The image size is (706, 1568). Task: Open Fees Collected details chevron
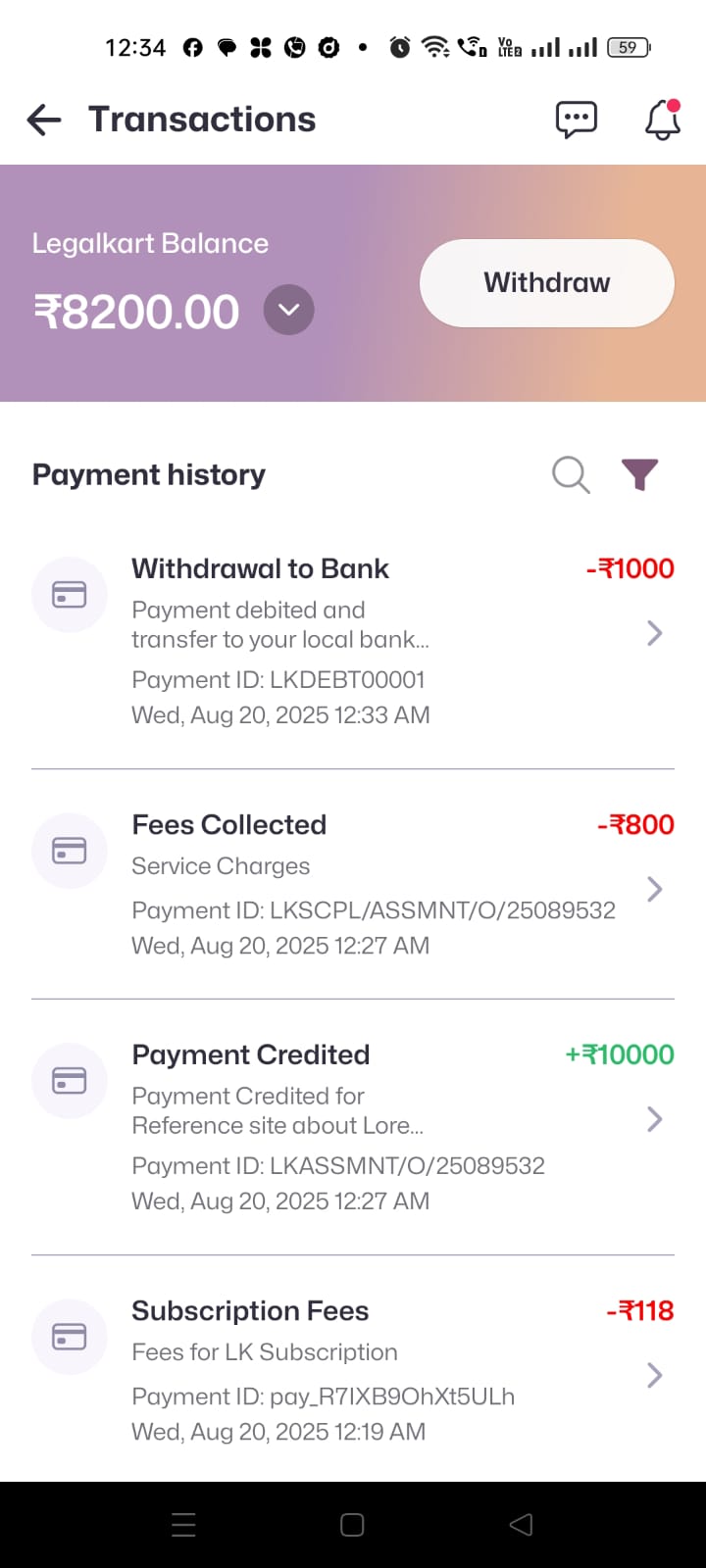click(x=655, y=889)
